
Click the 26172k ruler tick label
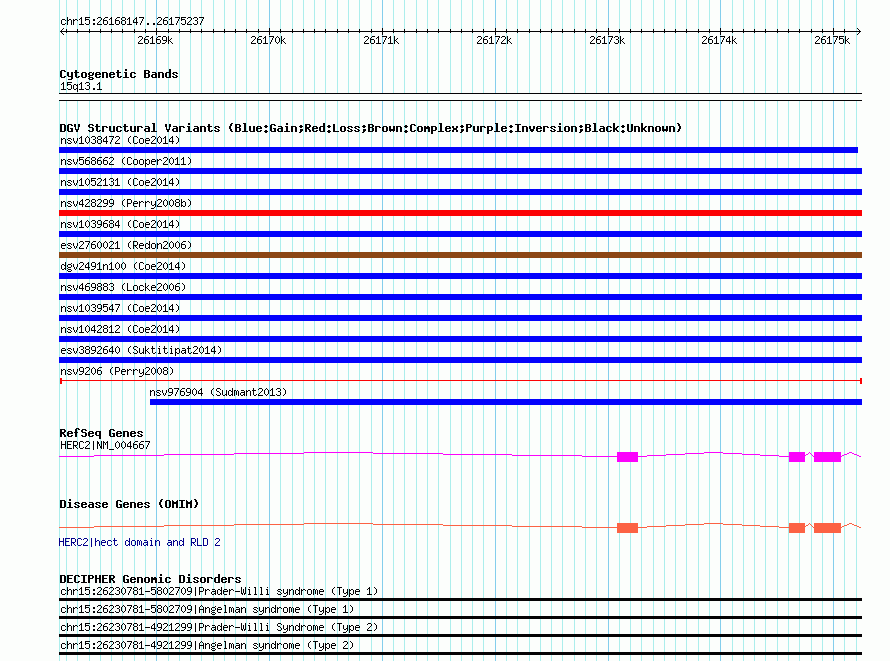coord(494,40)
